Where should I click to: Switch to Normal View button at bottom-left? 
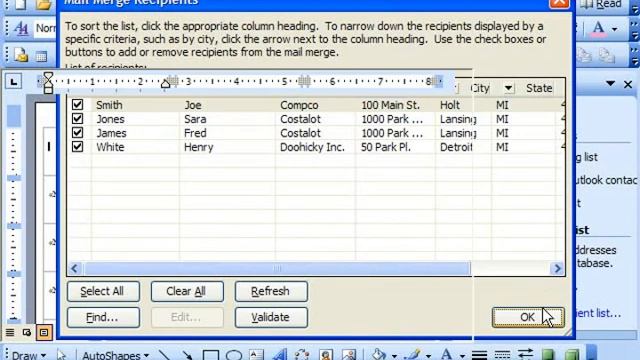point(10,333)
